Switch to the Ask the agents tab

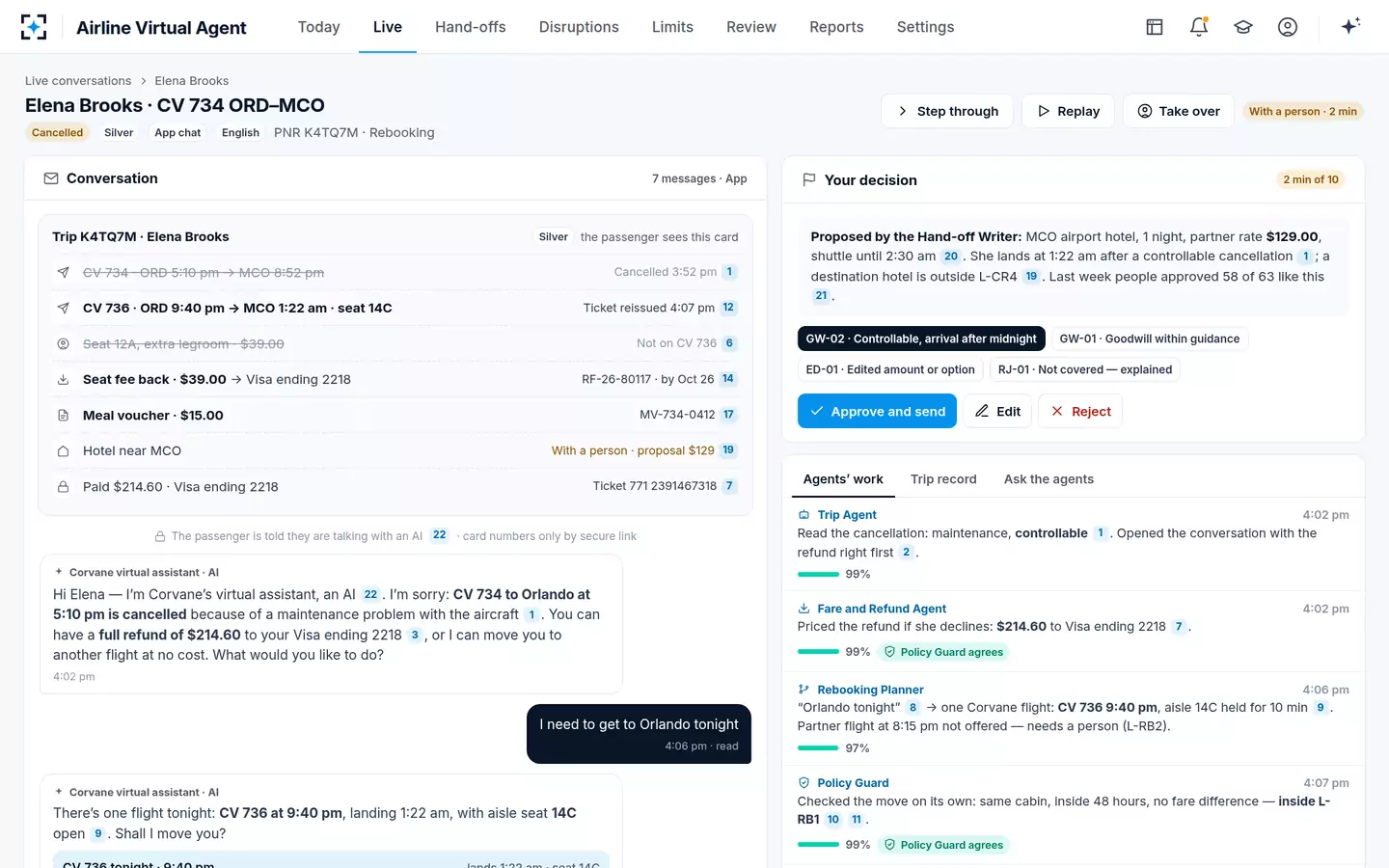click(1049, 479)
